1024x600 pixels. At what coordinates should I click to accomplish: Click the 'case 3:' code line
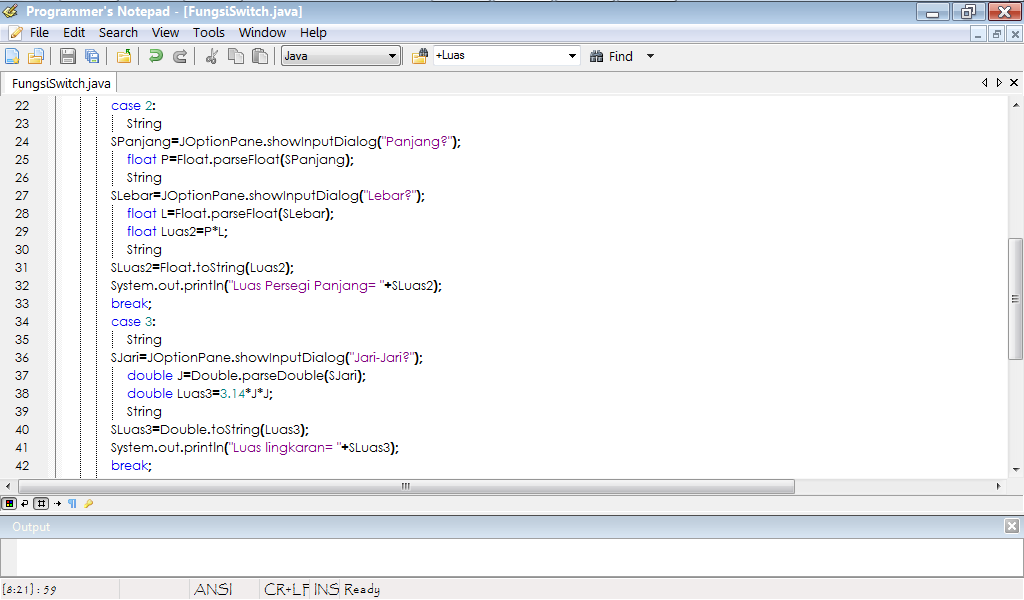click(133, 322)
